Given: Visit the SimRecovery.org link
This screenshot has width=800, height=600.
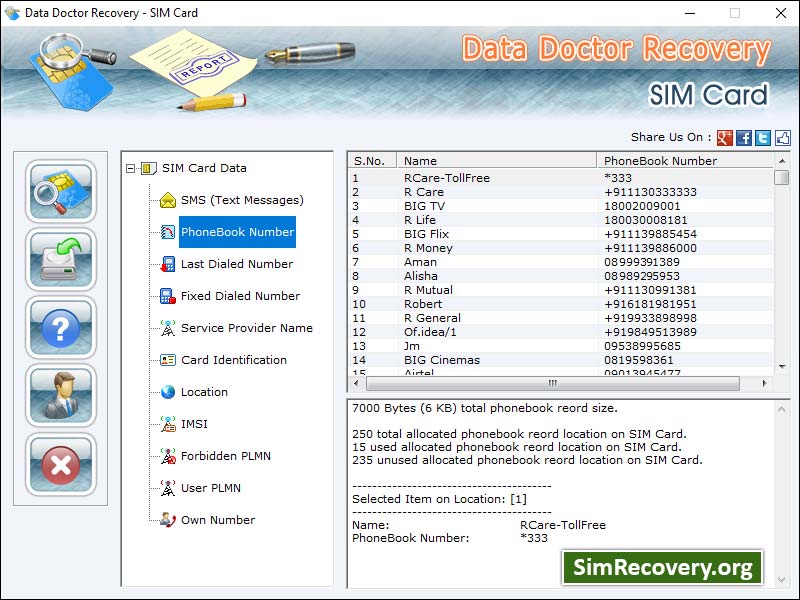Looking at the screenshot, I should [663, 567].
